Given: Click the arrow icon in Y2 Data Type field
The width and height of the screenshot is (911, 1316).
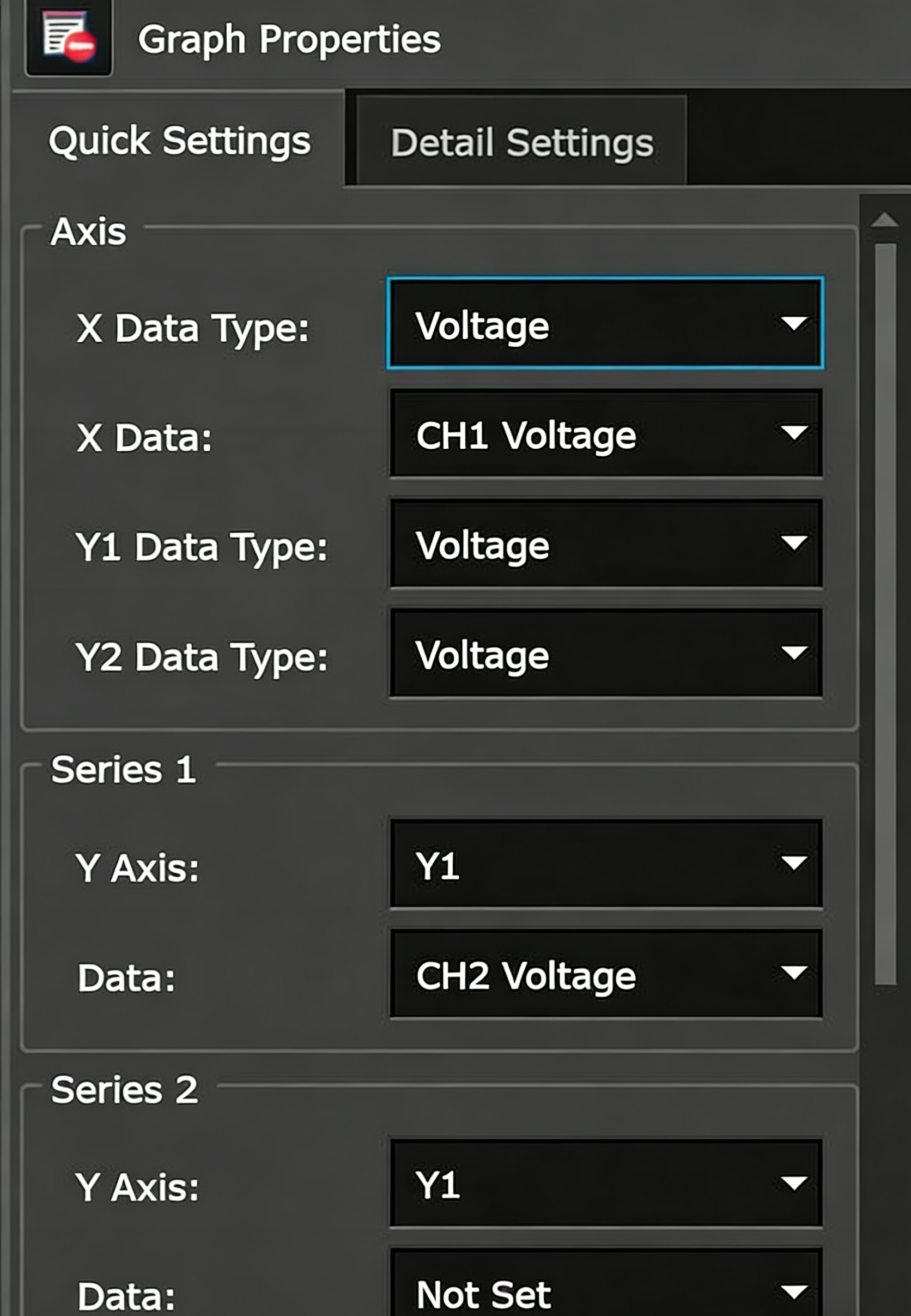Looking at the screenshot, I should coord(794,653).
